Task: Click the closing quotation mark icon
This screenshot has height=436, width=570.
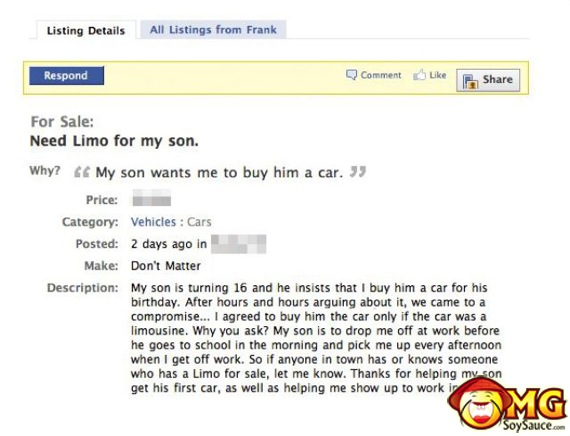Action: point(358,171)
